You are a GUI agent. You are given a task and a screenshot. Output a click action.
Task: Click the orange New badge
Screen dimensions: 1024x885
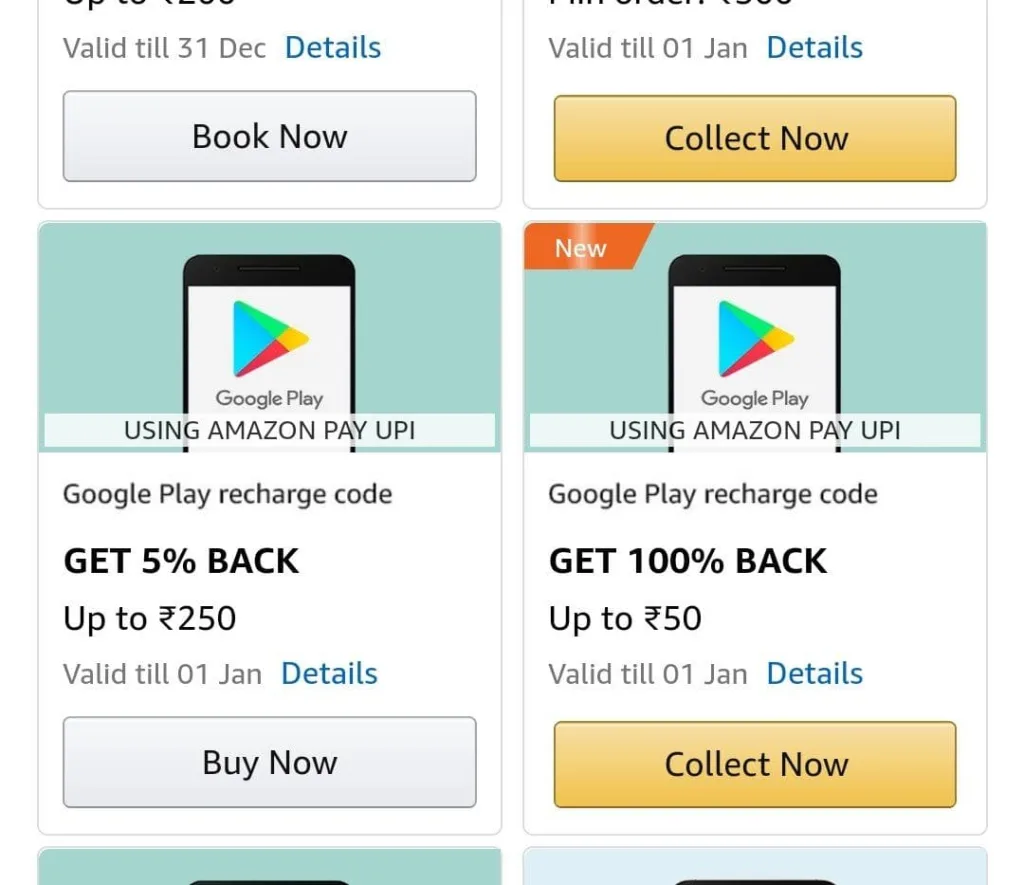pos(582,248)
